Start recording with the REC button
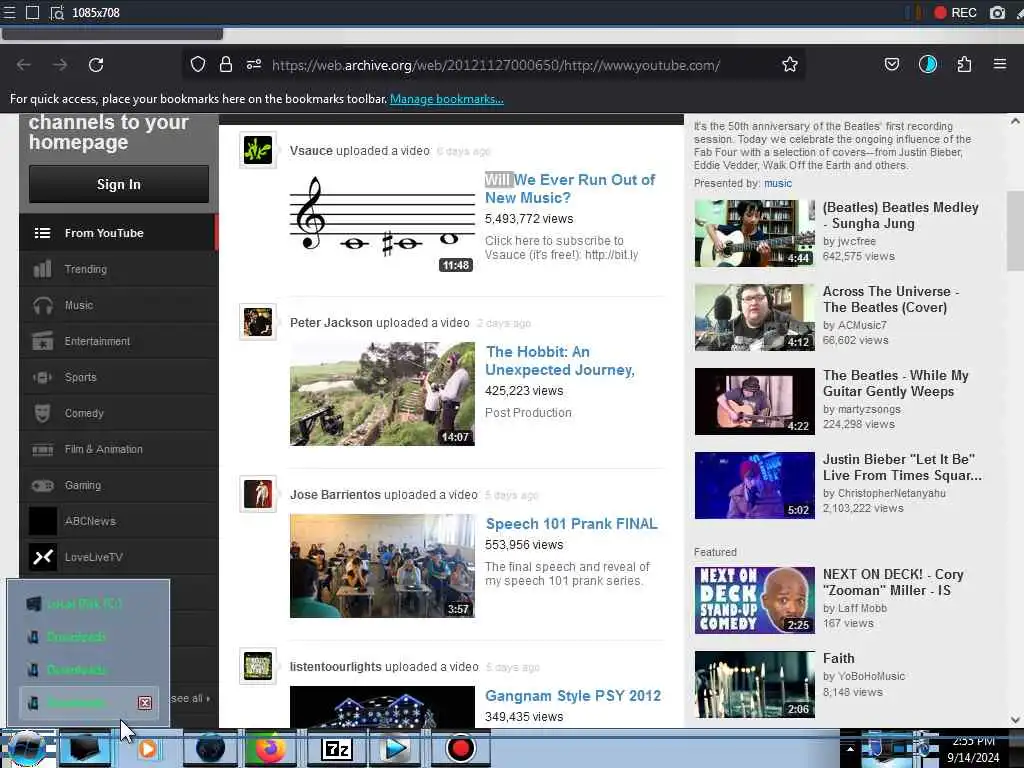 click(955, 12)
